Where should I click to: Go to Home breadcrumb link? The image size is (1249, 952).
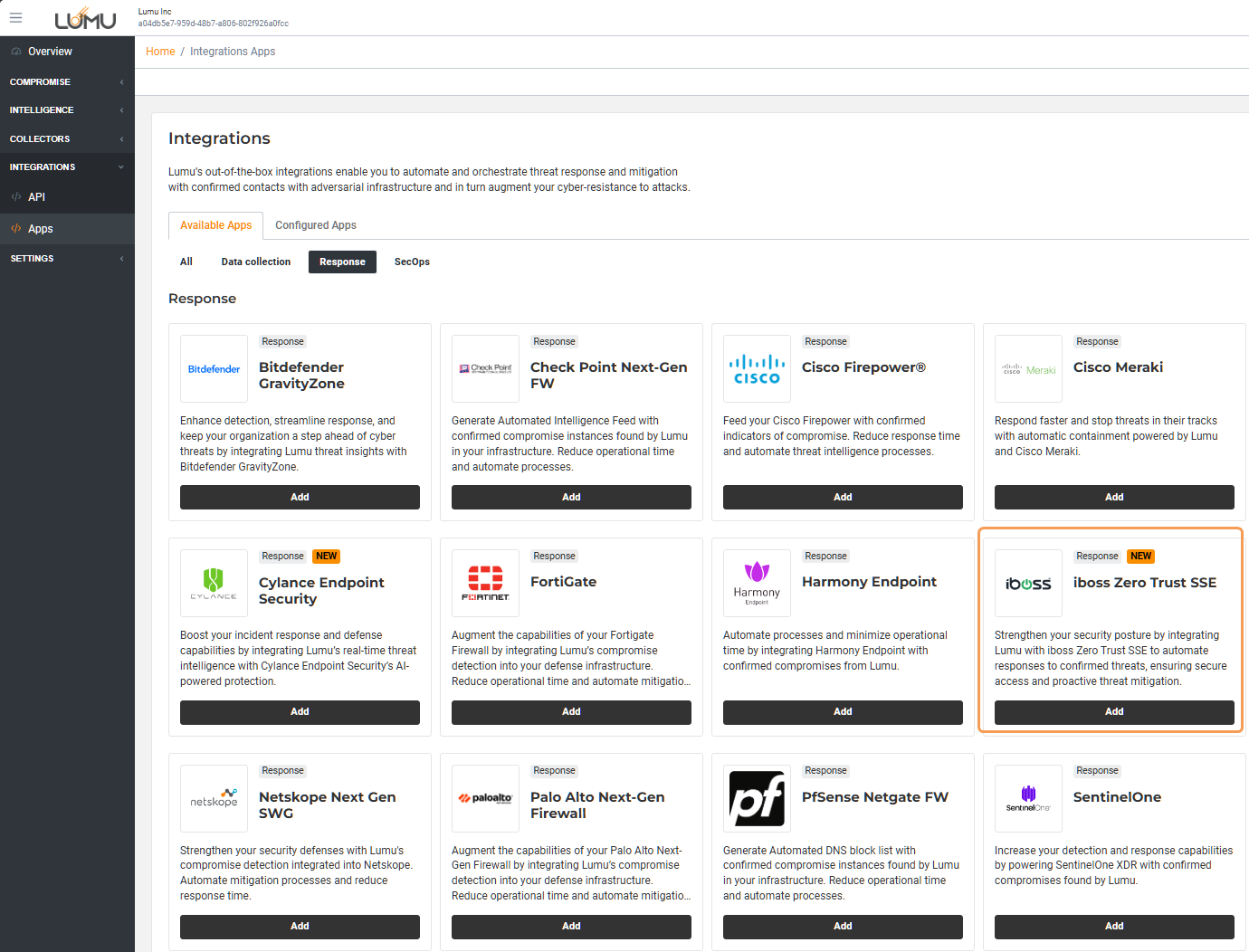point(160,52)
